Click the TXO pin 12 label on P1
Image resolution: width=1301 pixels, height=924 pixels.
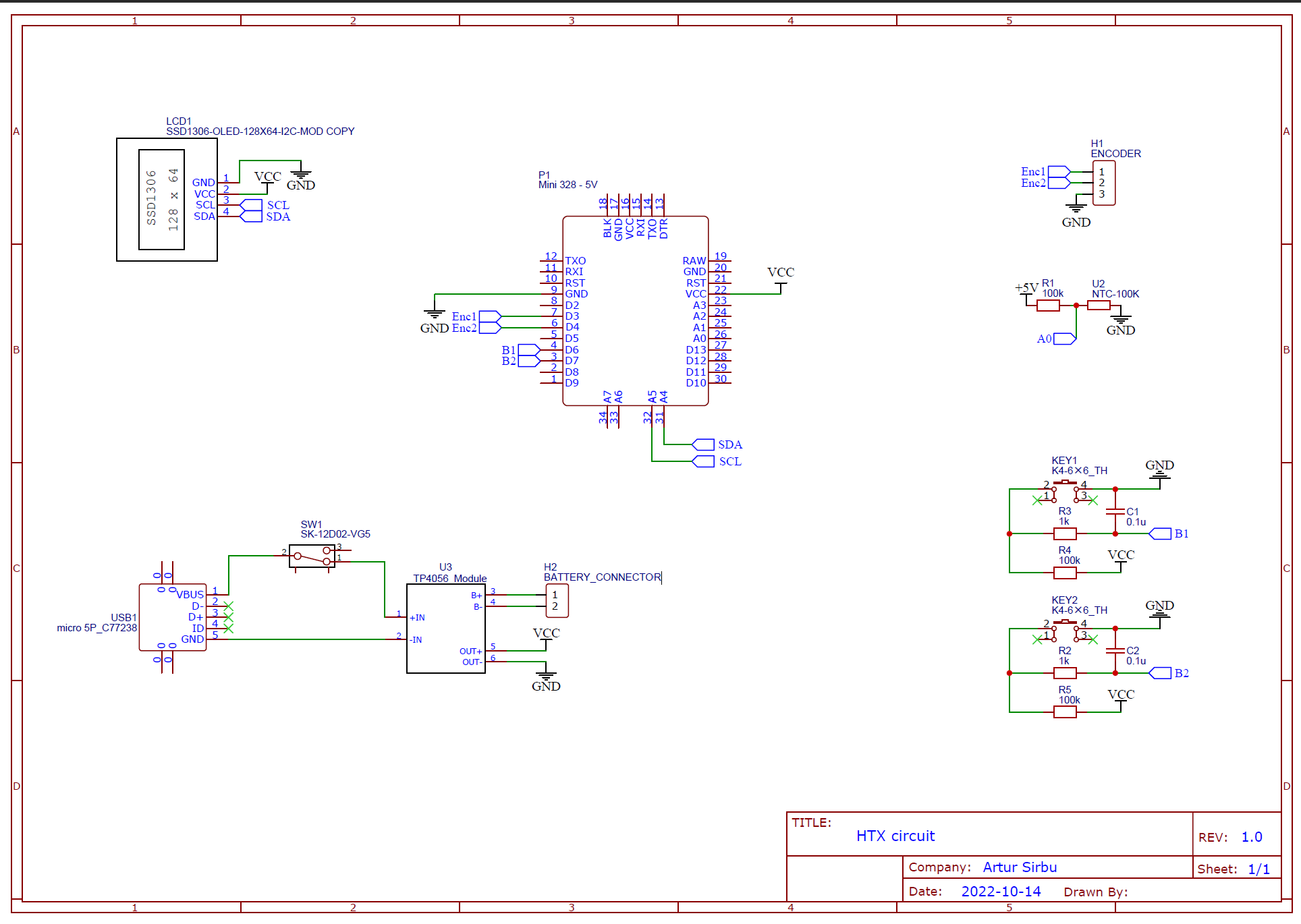pos(576,261)
